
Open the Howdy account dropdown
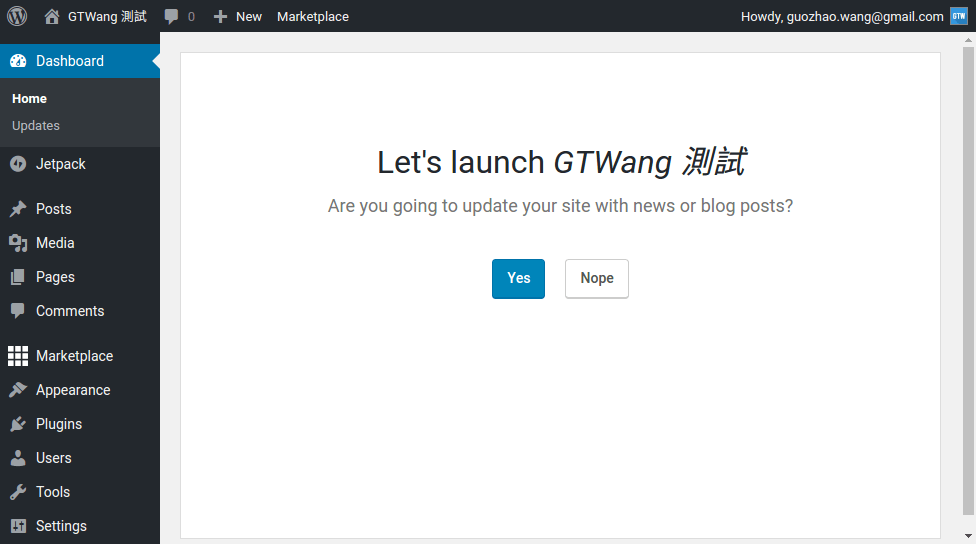tap(842, 16)
